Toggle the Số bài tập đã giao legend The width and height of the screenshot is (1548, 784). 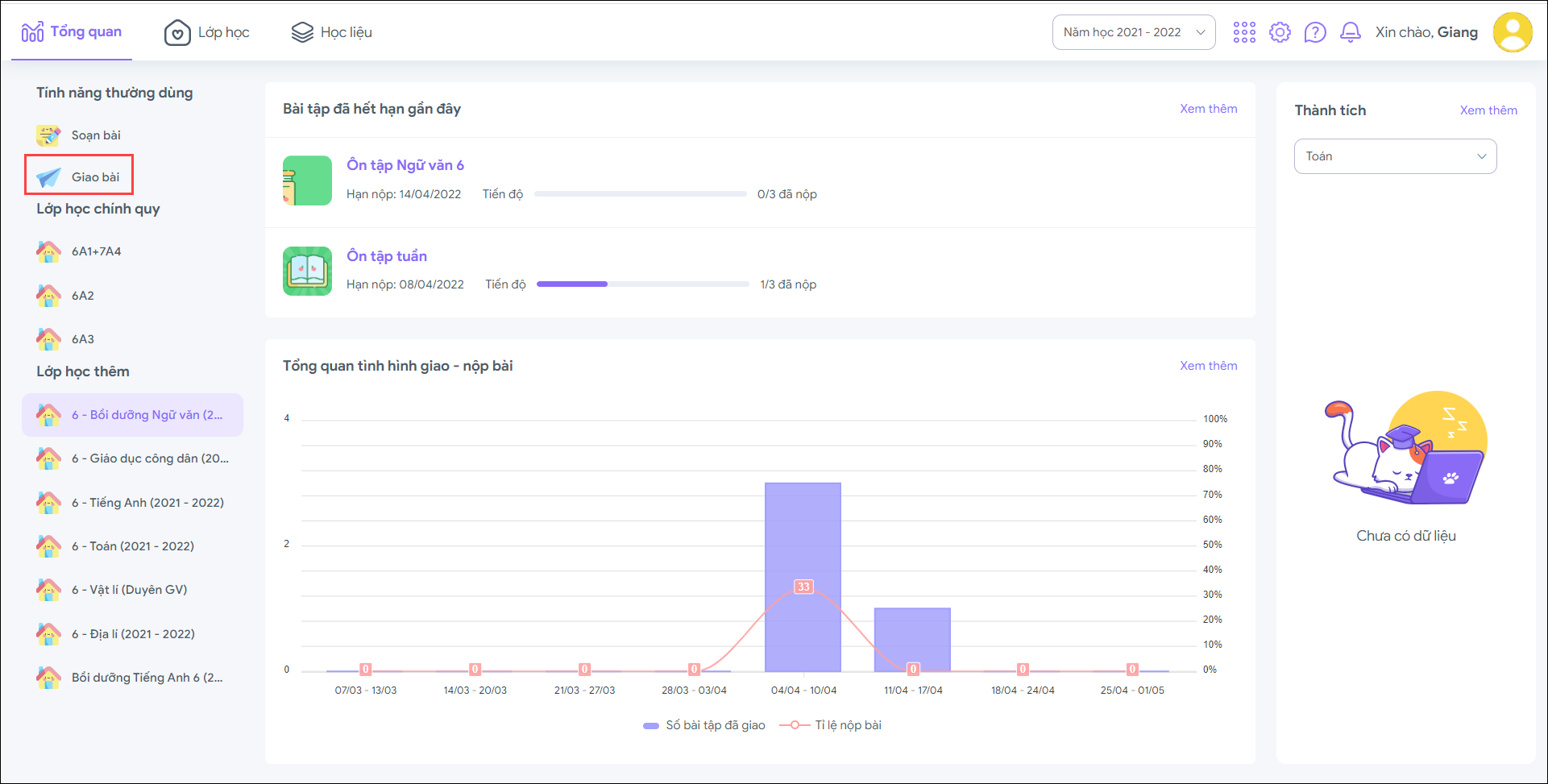click(x=704, y=725)
